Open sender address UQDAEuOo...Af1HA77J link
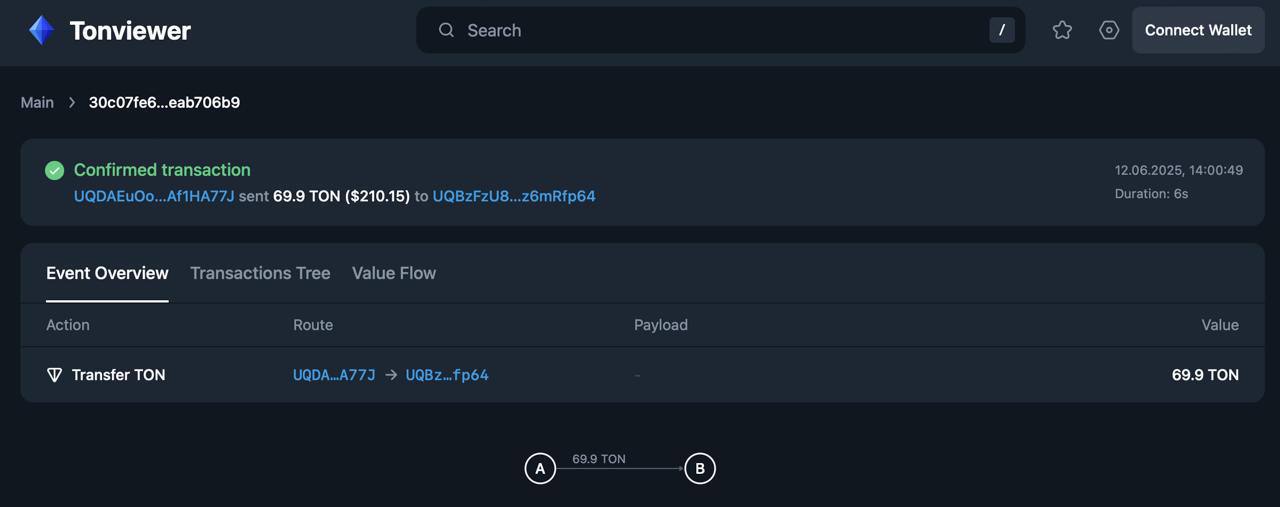Viewport: 1280px width, 507px height. pyautogui.click(x=154, y=196)
